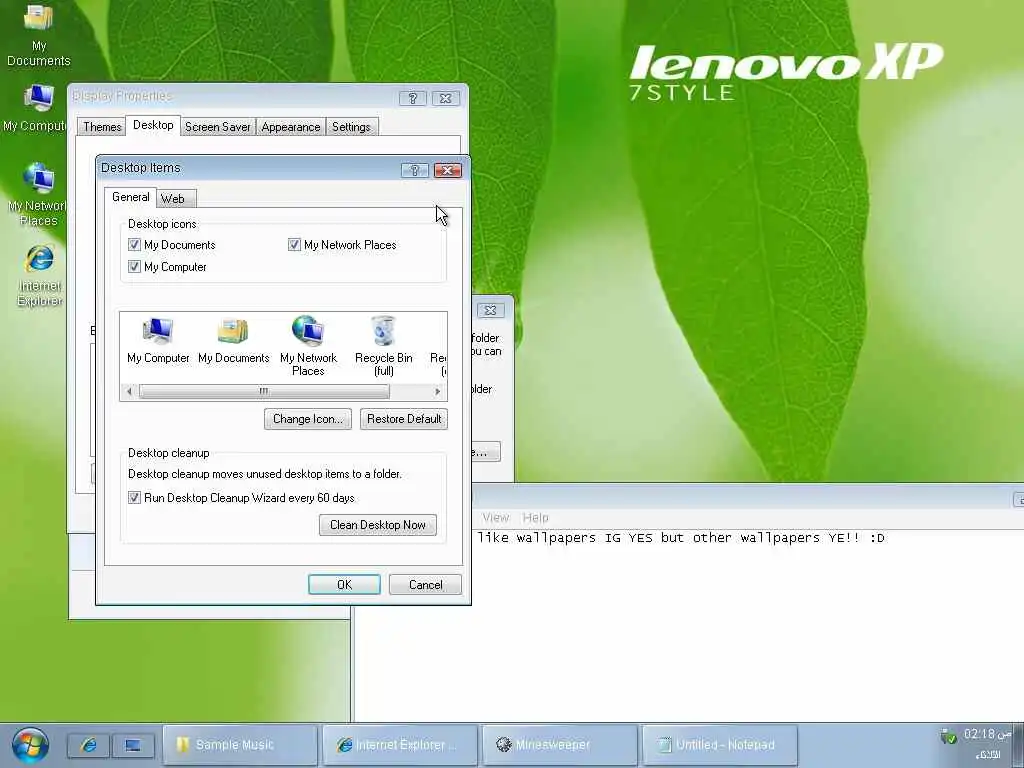Image resolution: width=1024 pixels, height=768 pixels.
Task: Open My Documents desktop icon
Action: tap(38, 34)
